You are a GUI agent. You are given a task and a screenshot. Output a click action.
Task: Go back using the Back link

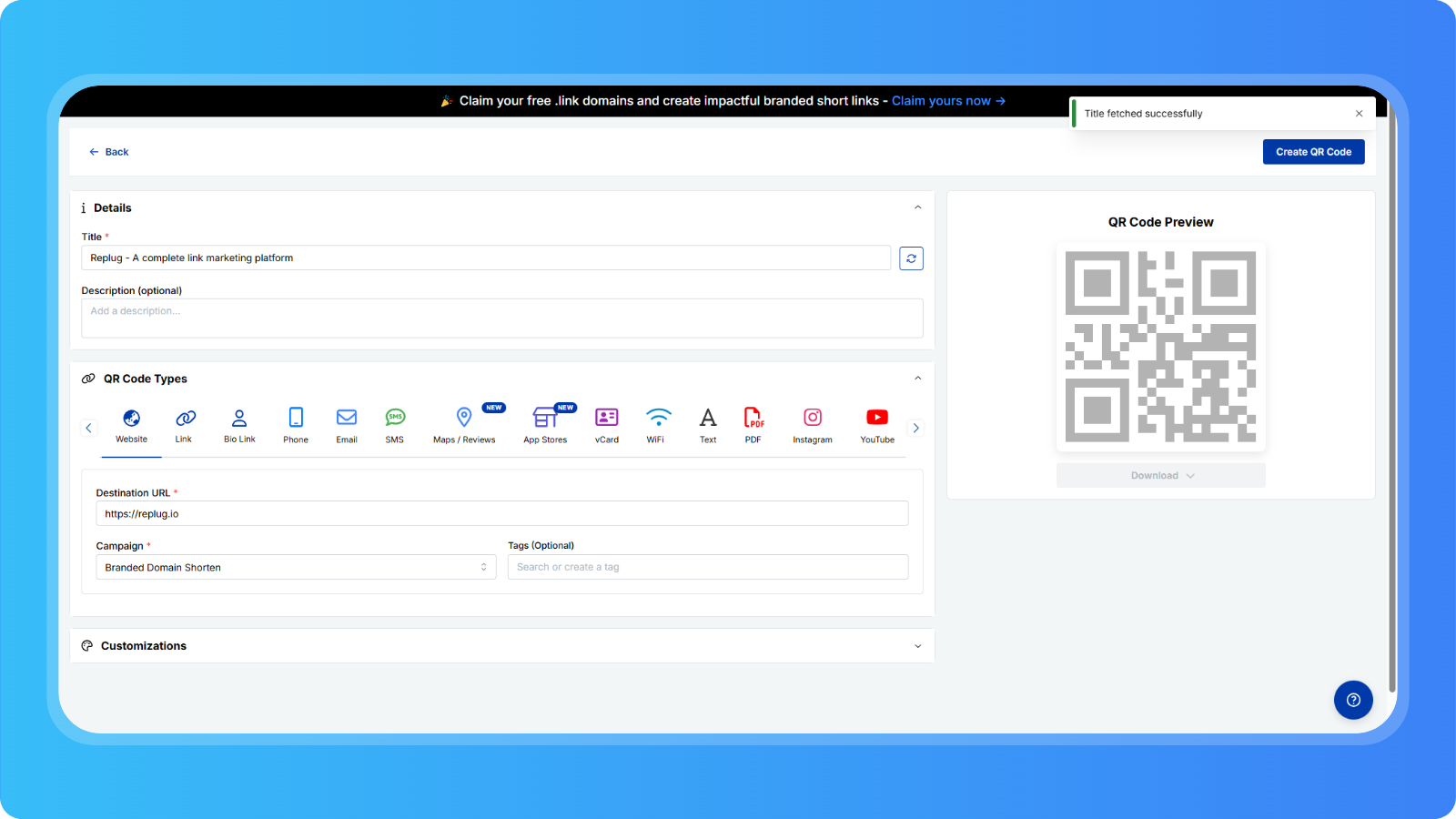(x=109, y=152)
